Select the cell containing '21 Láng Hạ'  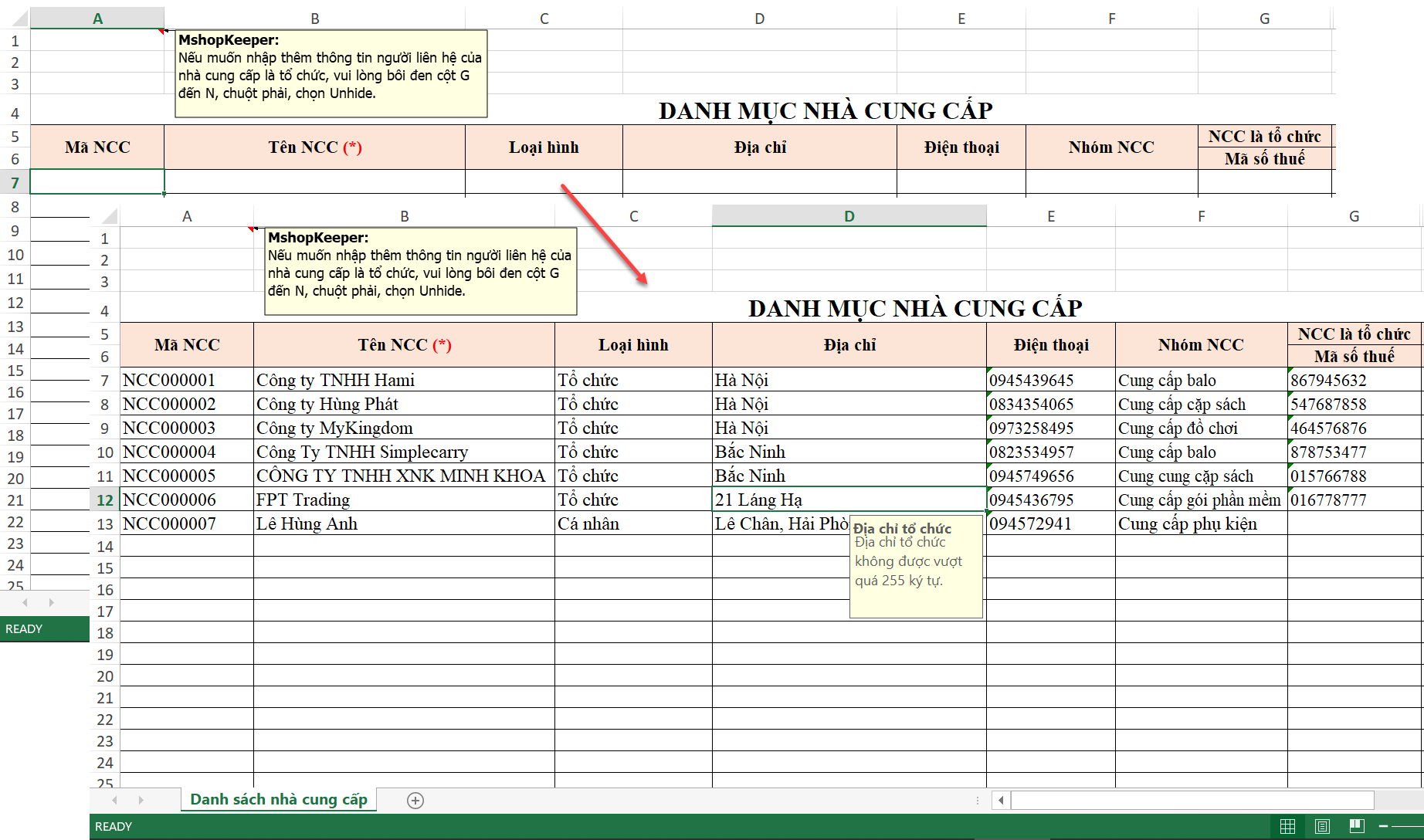849,500
